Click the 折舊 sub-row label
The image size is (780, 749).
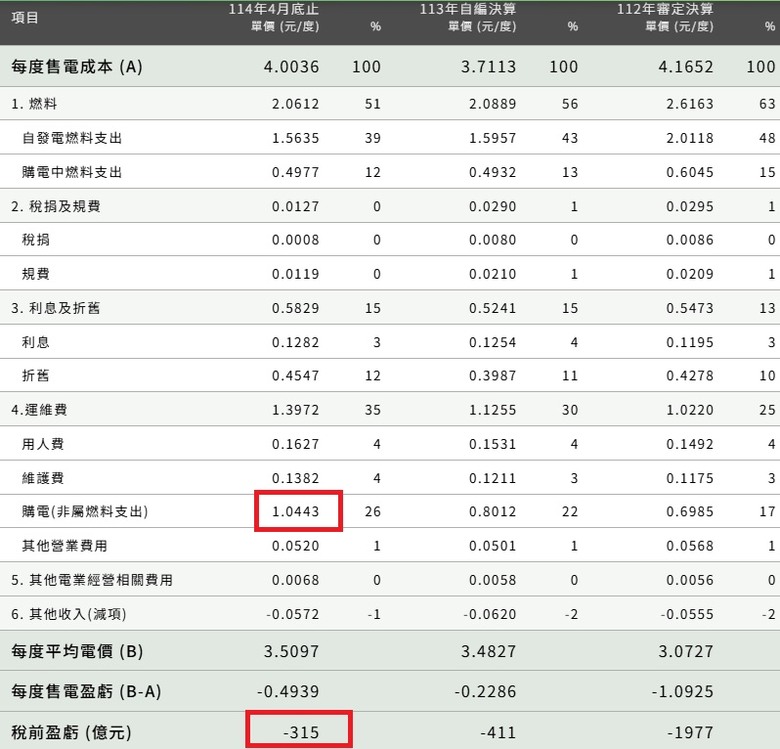click(36, 375)
